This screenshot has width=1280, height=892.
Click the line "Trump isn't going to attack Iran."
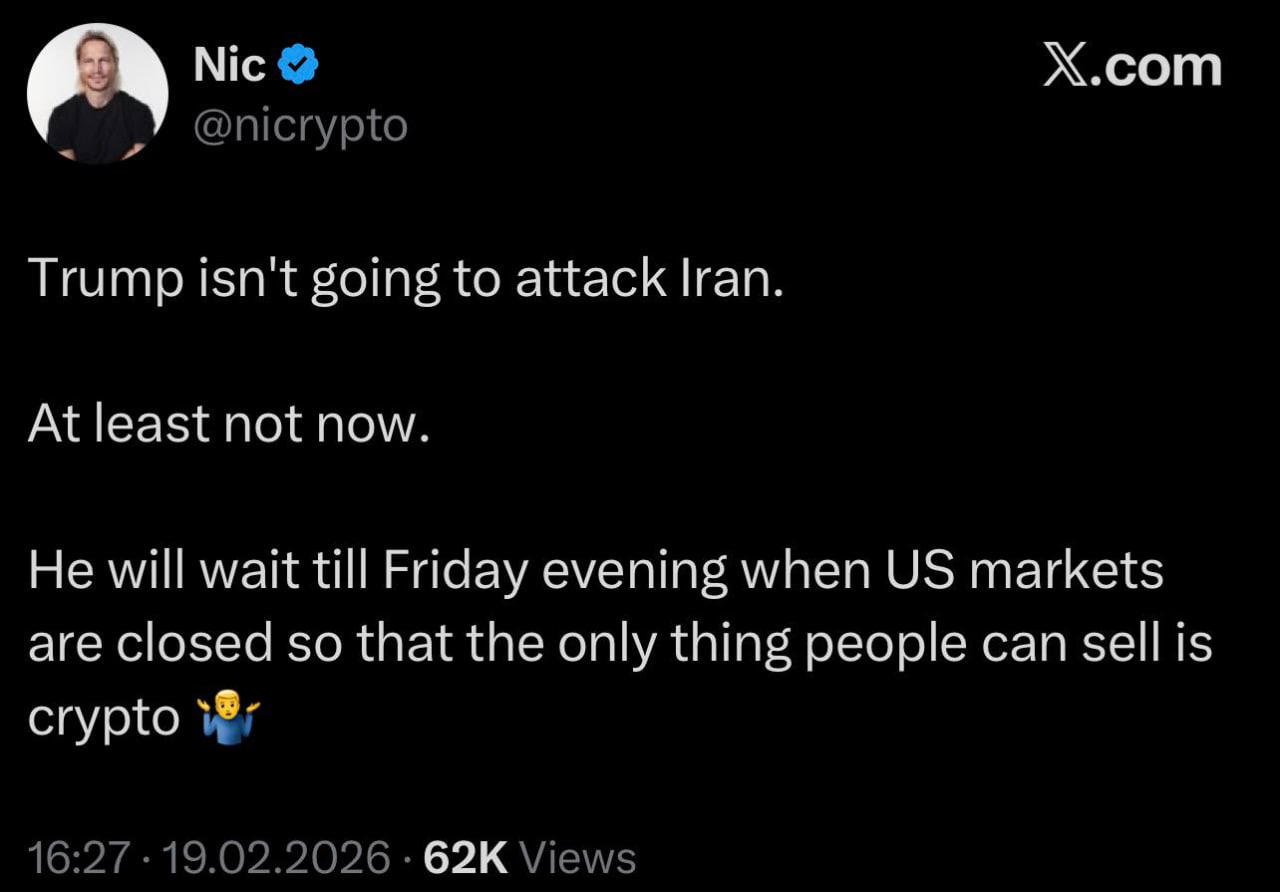click(x=403, y=281)
